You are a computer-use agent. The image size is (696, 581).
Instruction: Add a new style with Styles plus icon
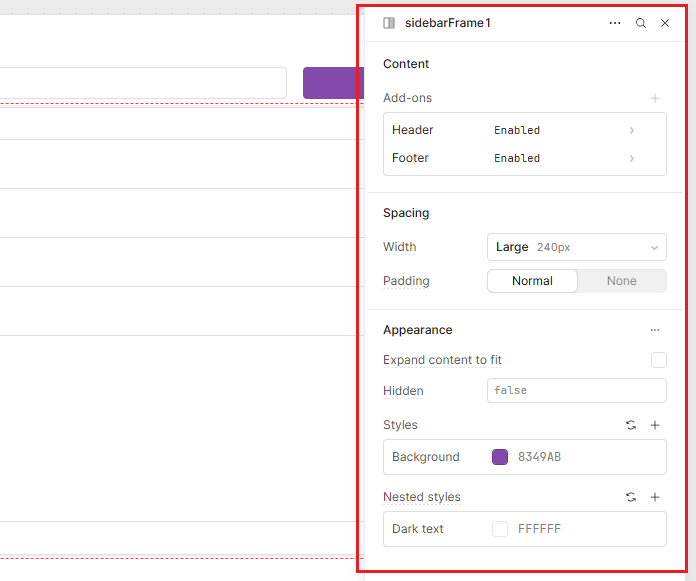(x=655, y=425)
